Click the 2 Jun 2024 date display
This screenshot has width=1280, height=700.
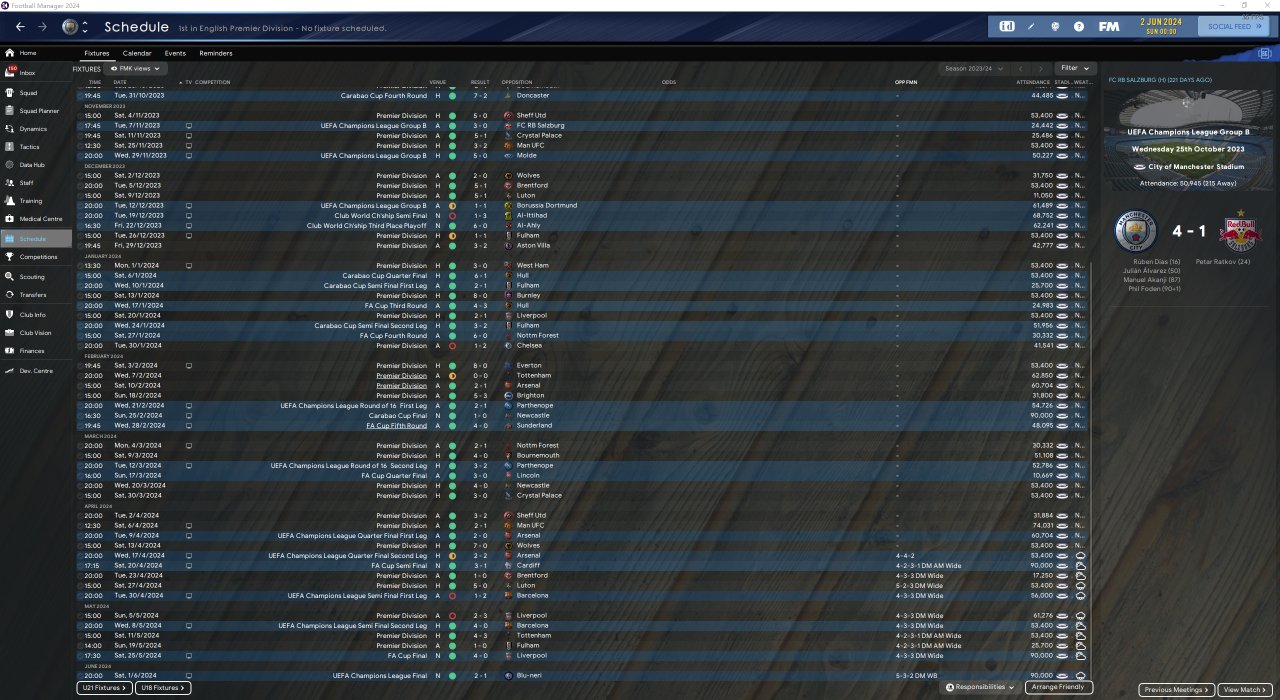[1160, 26]
